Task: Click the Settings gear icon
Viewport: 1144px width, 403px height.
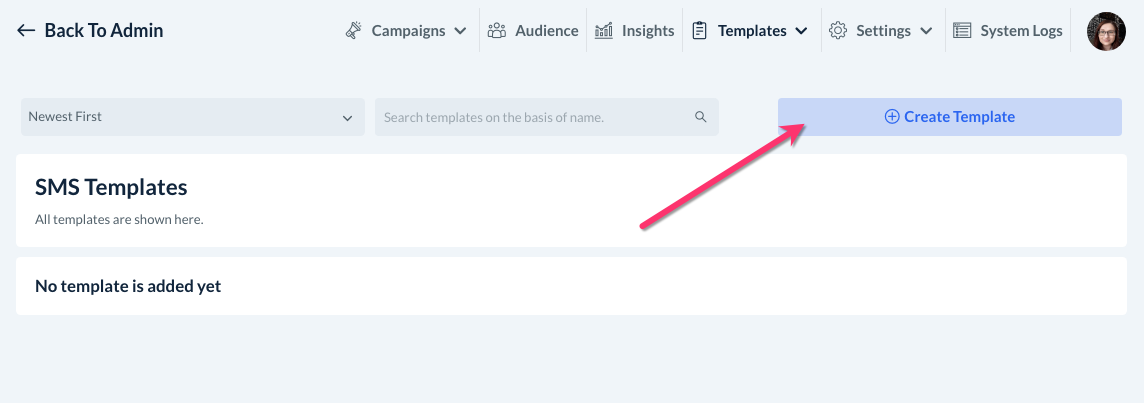Action: click(838, 31)
